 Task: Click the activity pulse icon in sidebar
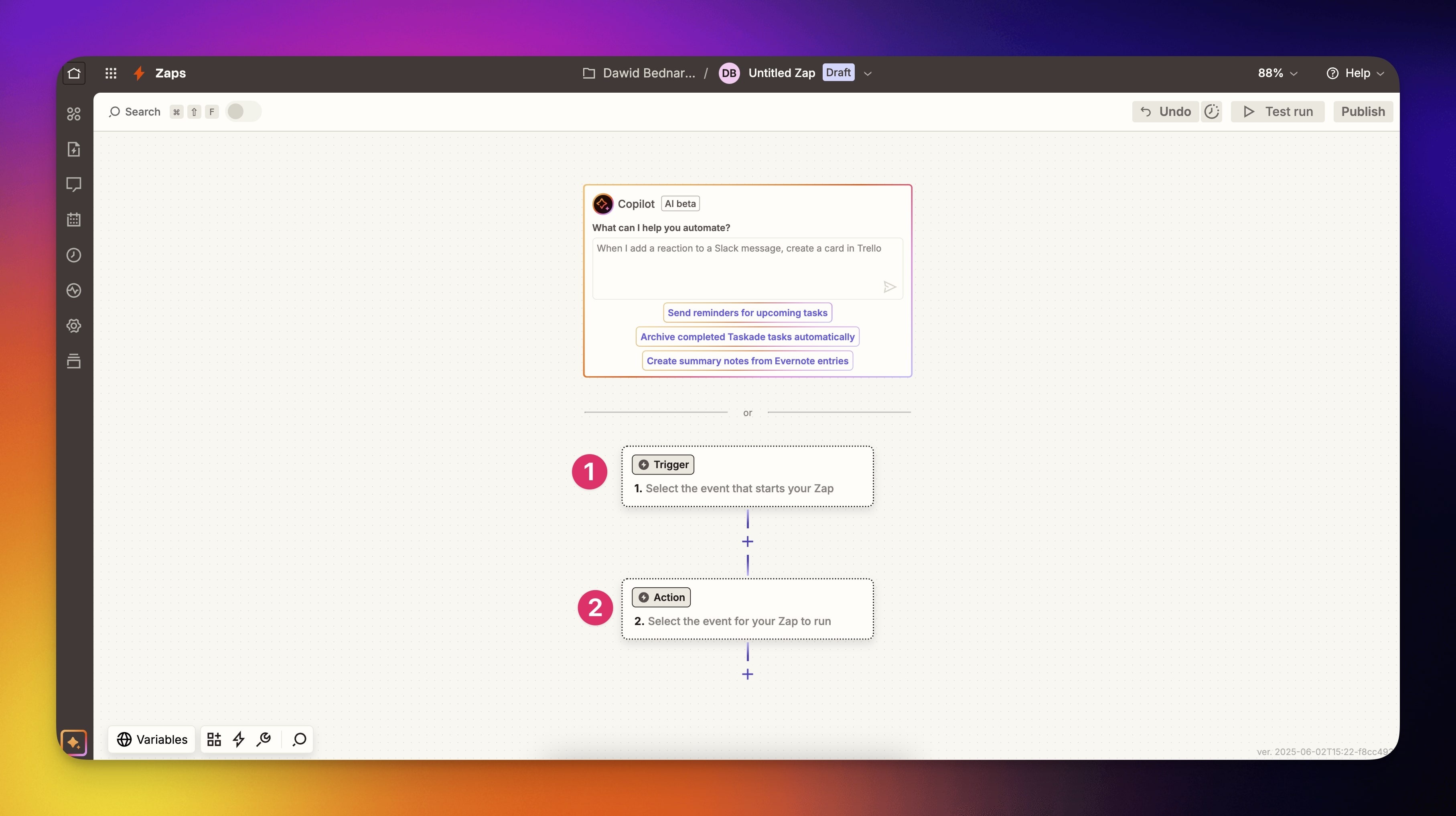(x=74, y=290)
